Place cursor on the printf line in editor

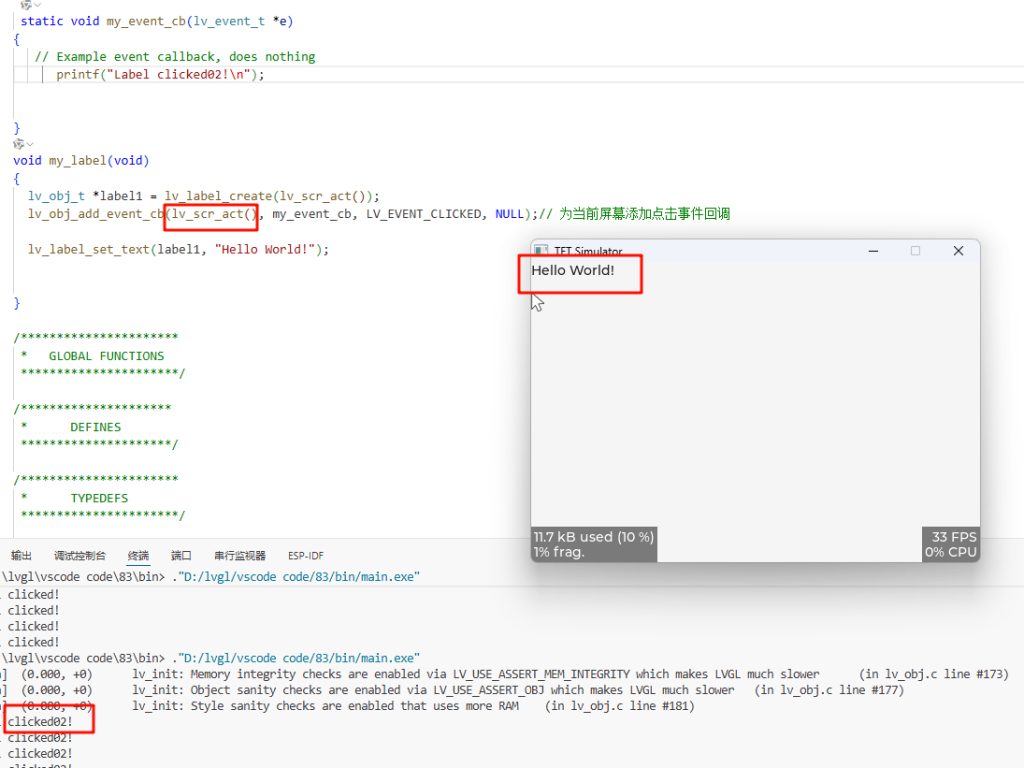pyautogui.click(x=160, y=75)
